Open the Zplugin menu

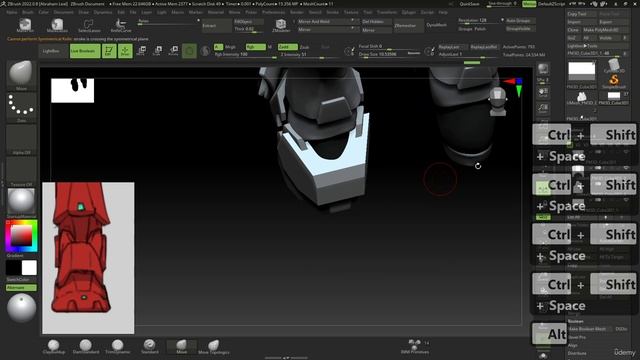[x=409, y=12]
